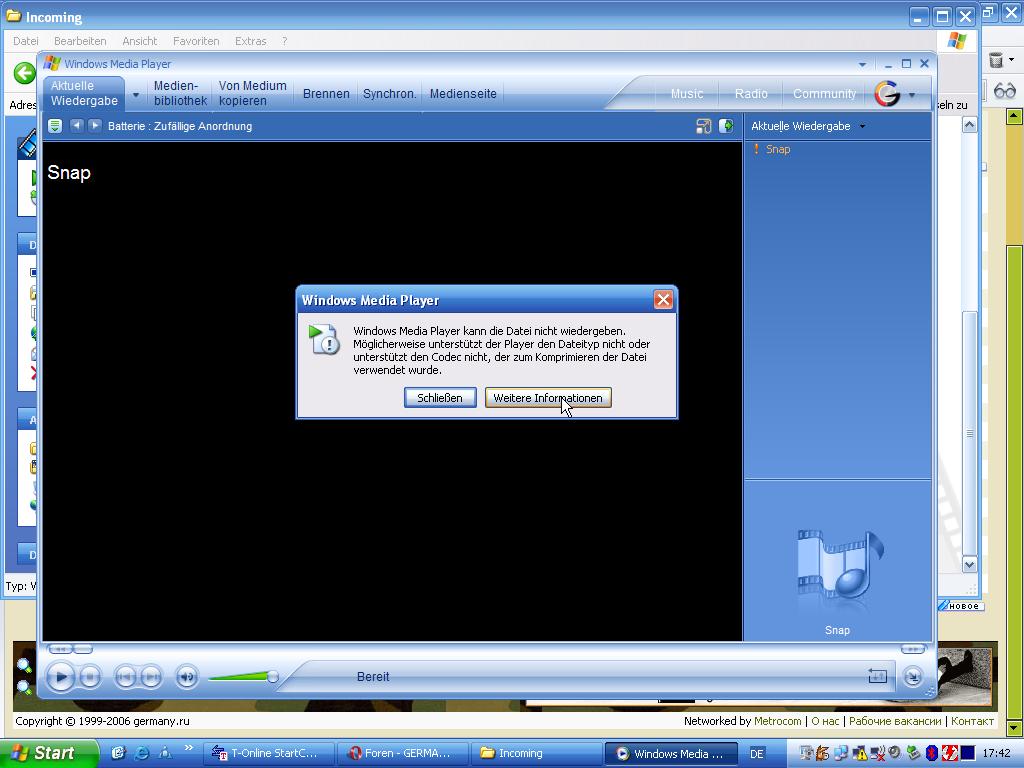Switch to Foren - GERMANY taskbar button
Viewport: 1024px width, 768px height.
402,753
